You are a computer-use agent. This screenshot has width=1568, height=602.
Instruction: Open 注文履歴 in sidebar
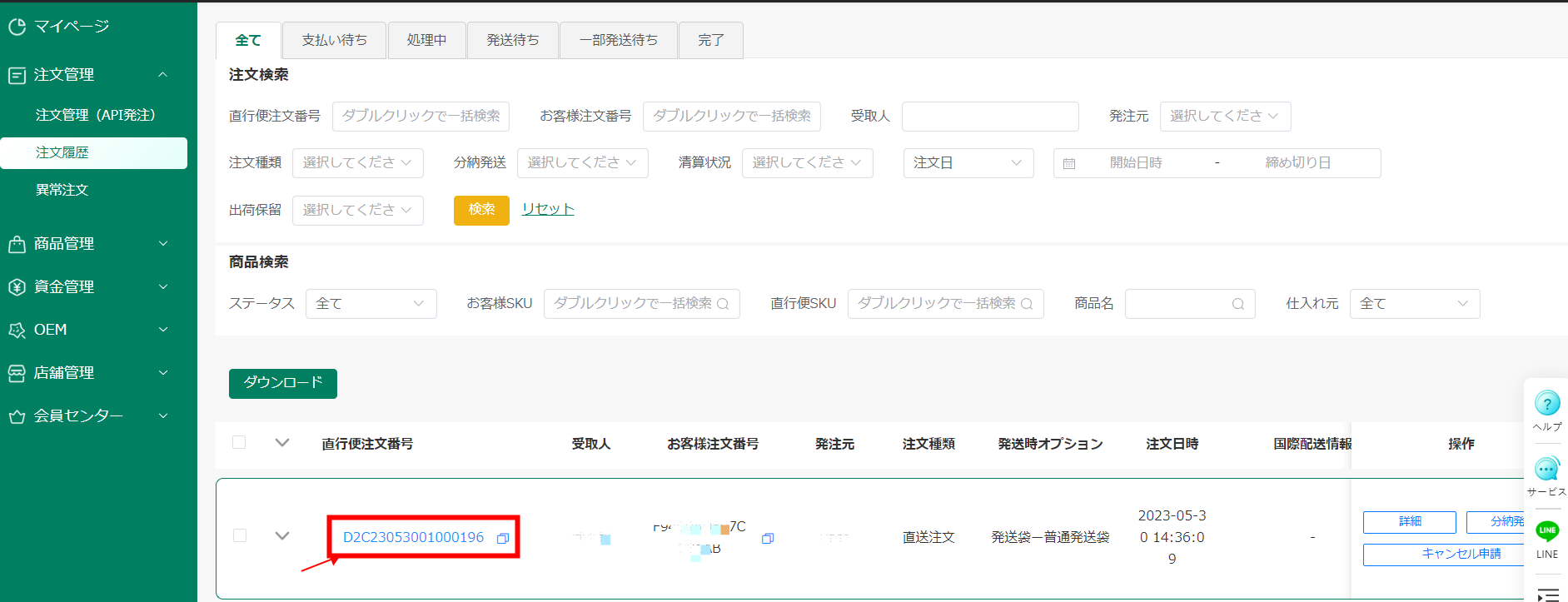tap(94, 152)
